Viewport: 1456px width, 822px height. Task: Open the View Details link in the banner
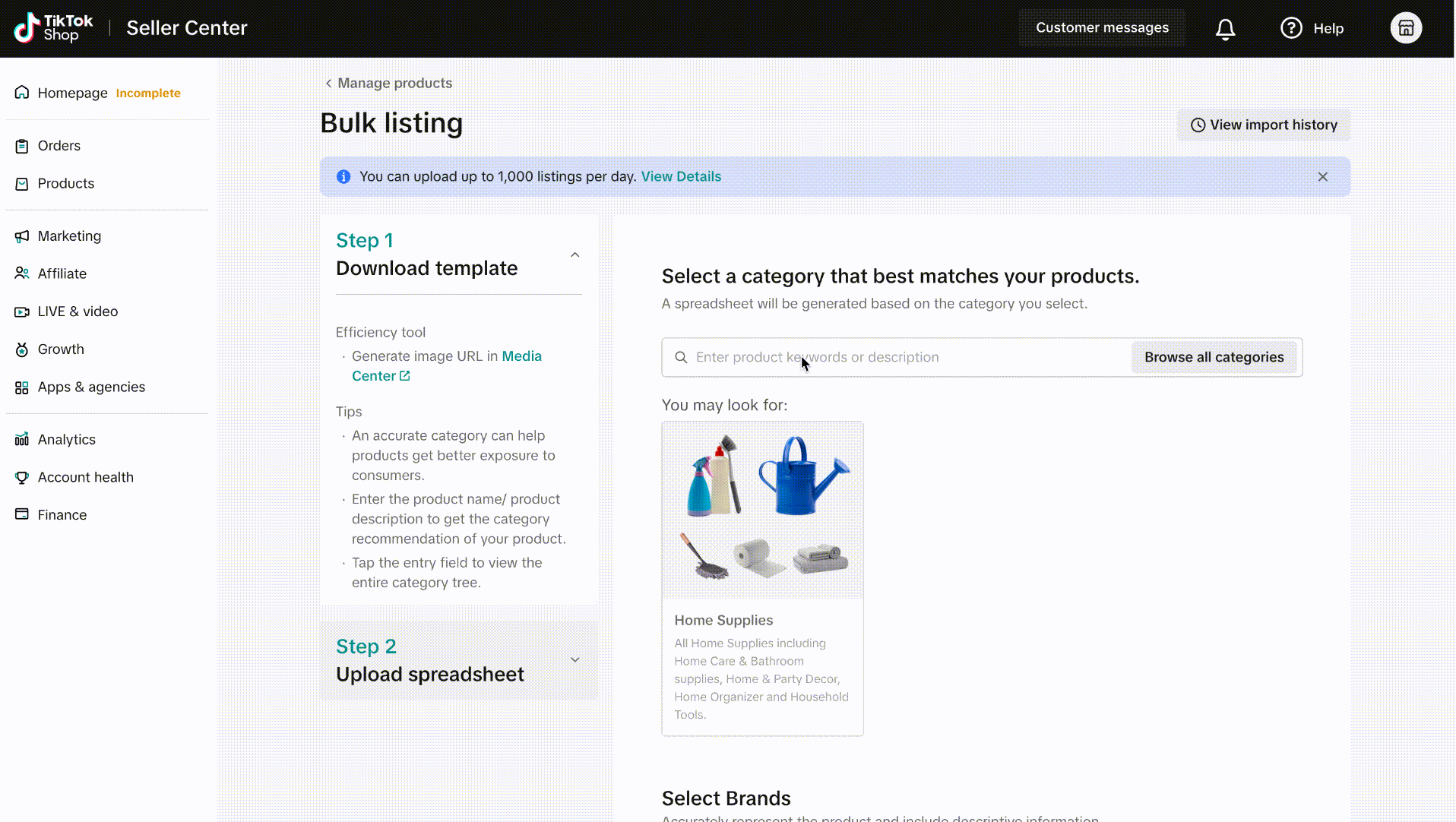[681, 177]
